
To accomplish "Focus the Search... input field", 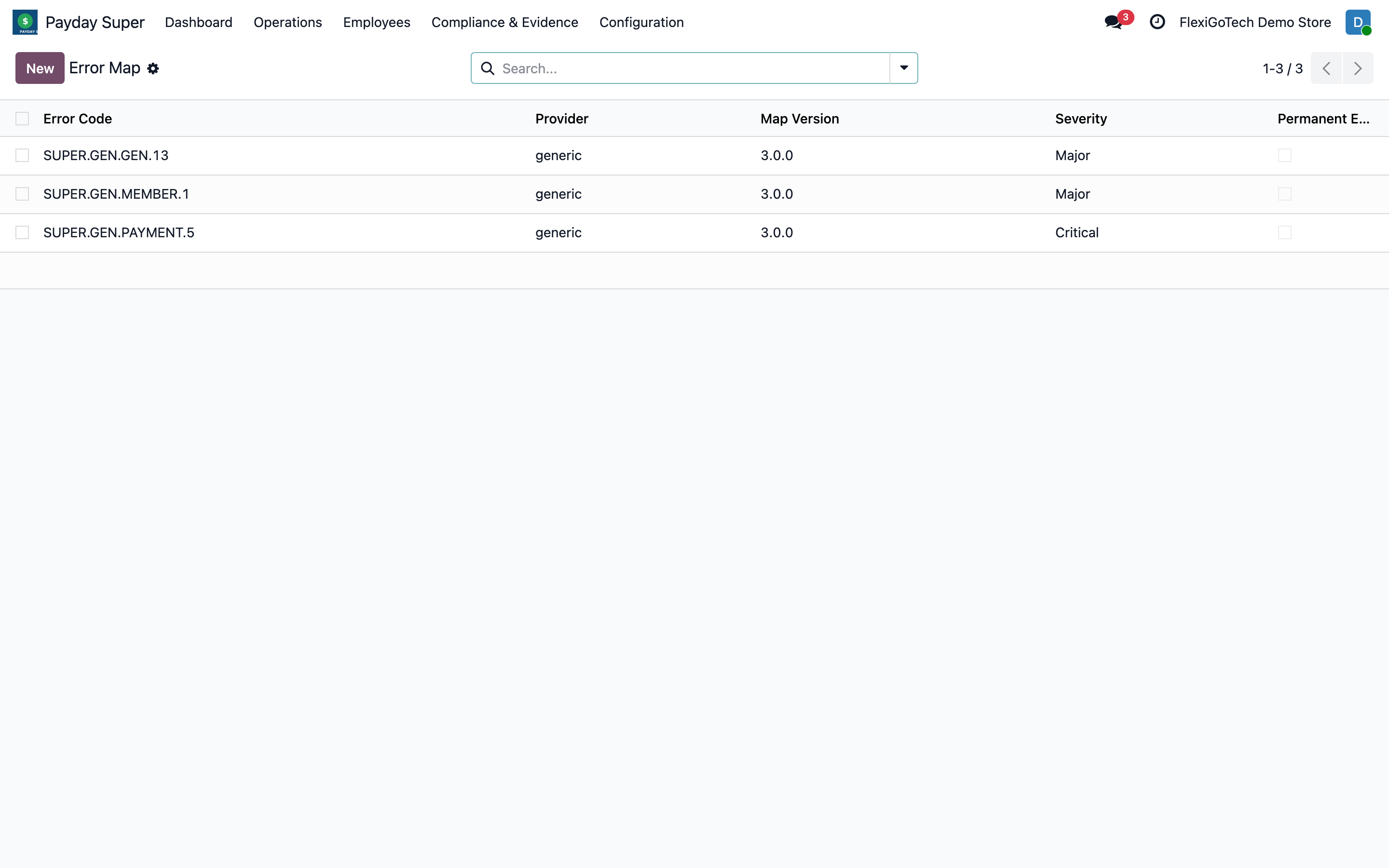I will [x=694, y=68].
